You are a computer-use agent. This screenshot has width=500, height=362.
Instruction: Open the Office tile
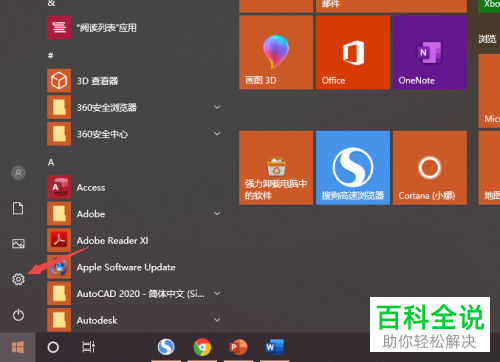click(353, 52)
